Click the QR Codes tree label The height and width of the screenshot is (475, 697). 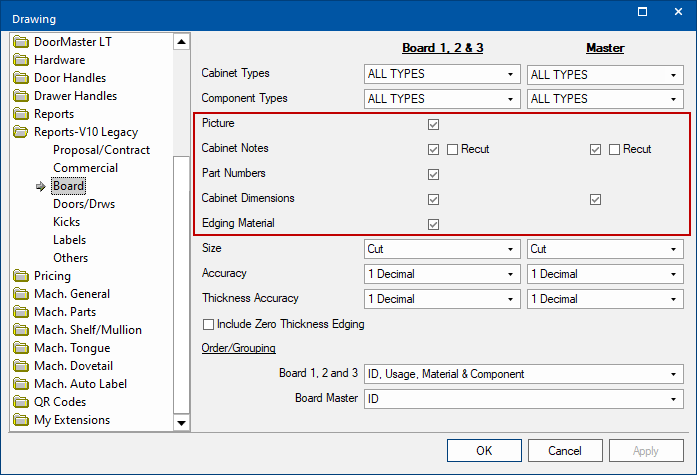[x=60, y=402]
